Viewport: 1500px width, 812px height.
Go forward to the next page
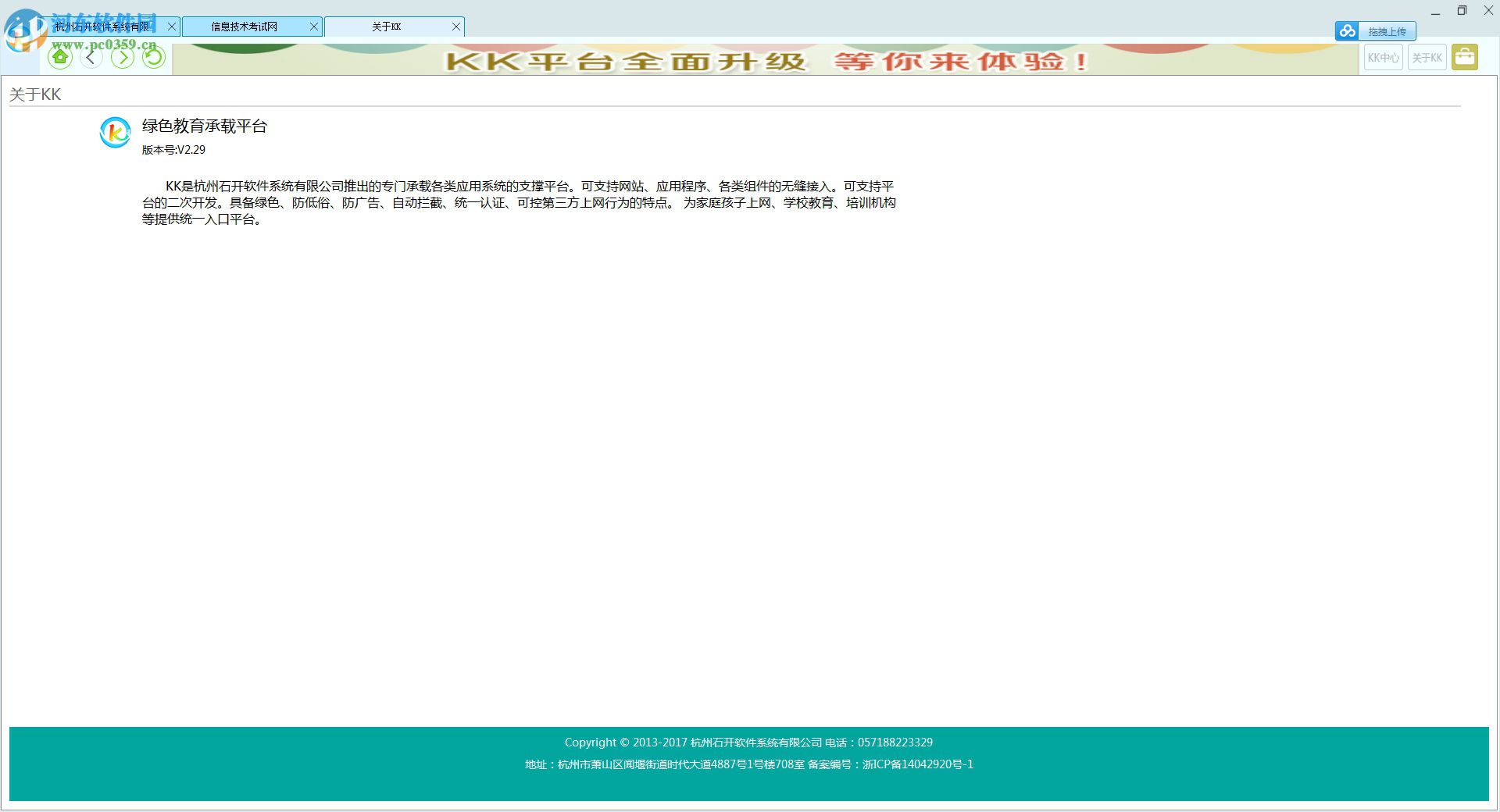click(123, 57)
